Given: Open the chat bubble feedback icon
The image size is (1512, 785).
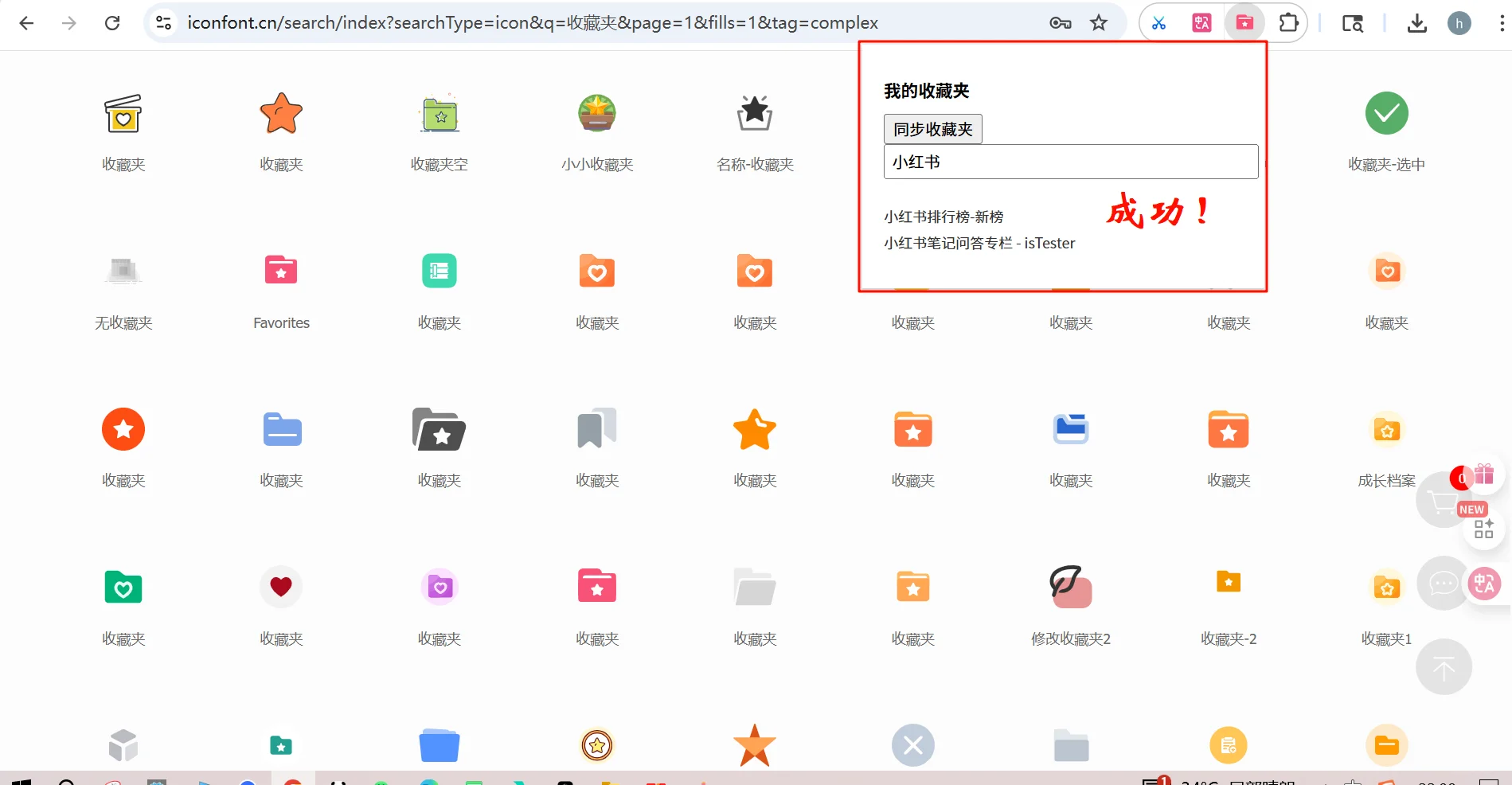Looking at the screenshot, I should (x=1444, y=584).
